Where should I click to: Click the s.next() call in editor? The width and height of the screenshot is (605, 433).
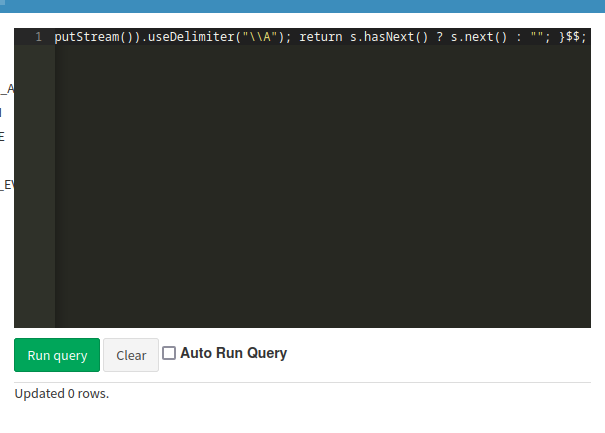pos(475,37)
